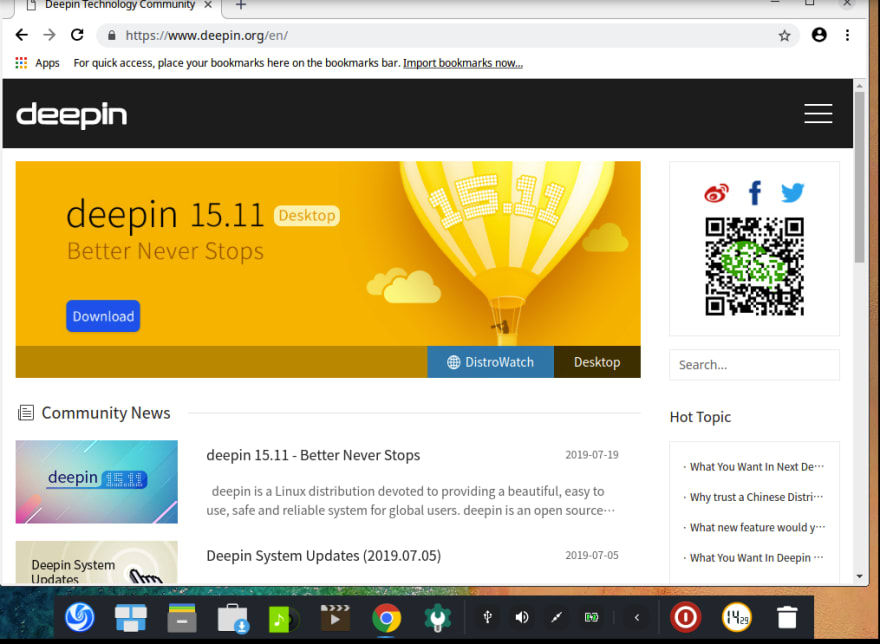Open deepin's Weibo page

[716, 193]
